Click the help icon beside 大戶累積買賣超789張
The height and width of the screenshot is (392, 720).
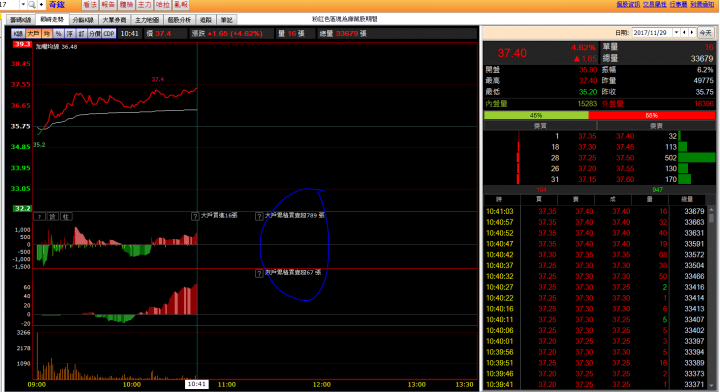259,216
